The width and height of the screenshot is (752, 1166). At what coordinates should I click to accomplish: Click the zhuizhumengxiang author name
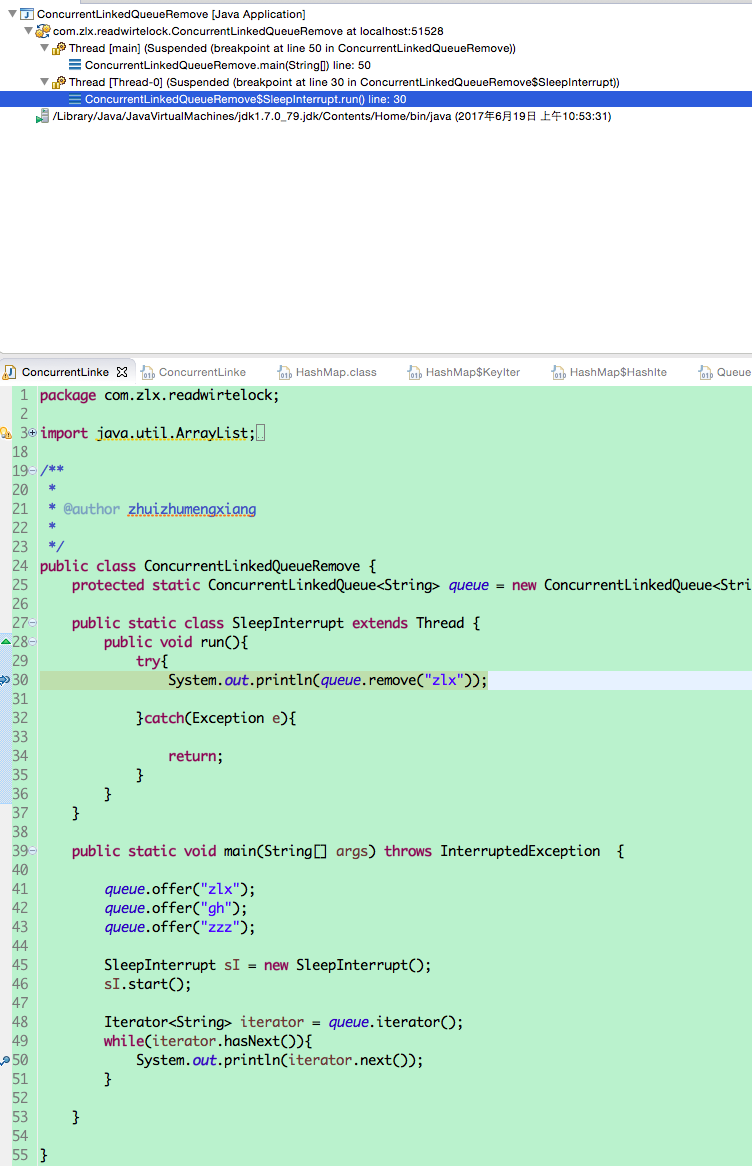(192, 509)
